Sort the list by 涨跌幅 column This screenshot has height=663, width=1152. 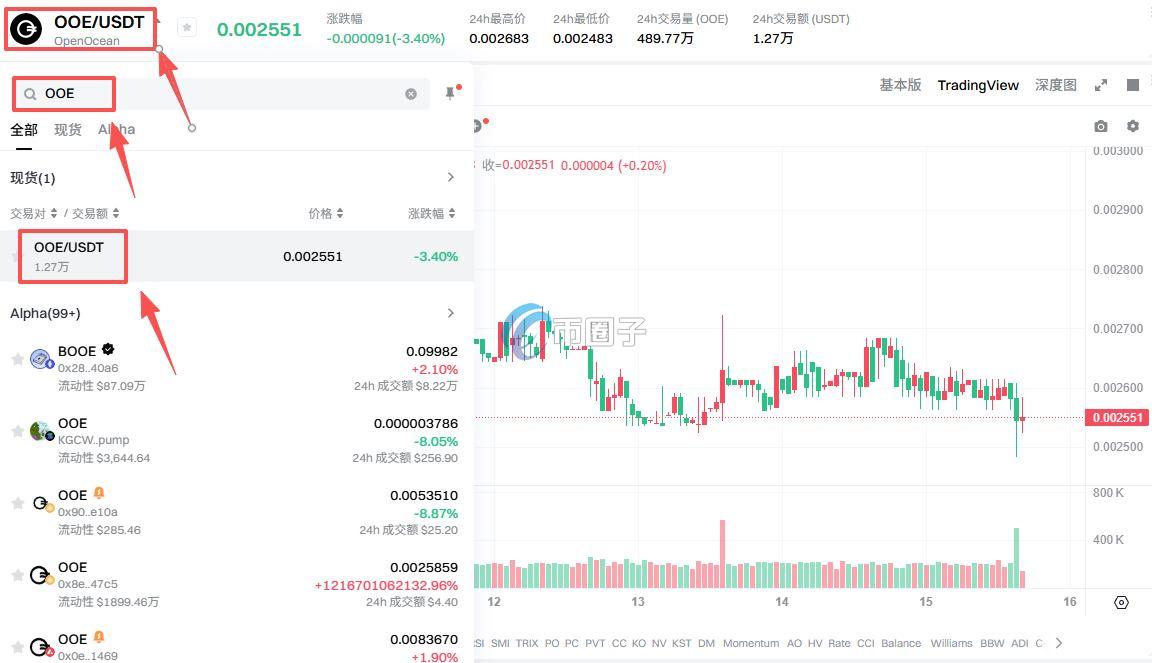[x=431, y=214]
